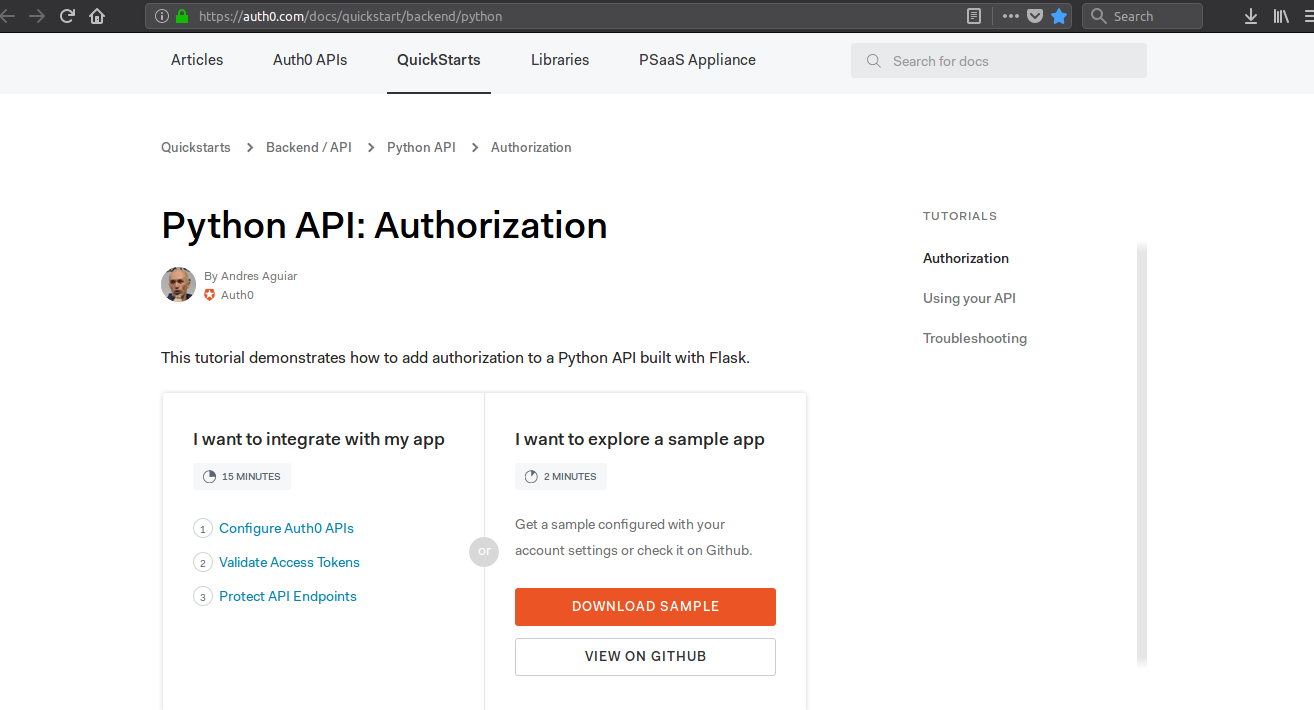Click the TUTORIALS sidebar heading
Screen dimensions: 1314x710
pos(960,216)
